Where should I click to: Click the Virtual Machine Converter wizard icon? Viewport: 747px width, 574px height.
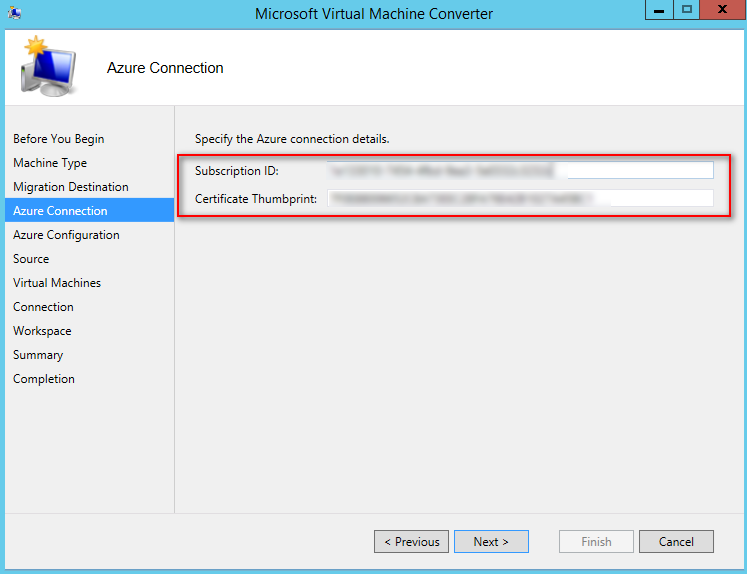(x=48, y=67)
